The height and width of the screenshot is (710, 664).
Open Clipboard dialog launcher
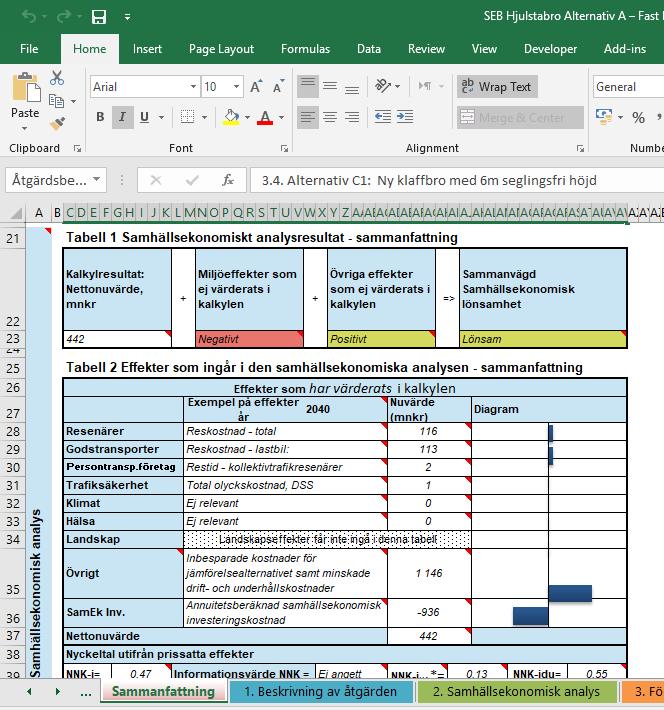(x=77, y=149)
